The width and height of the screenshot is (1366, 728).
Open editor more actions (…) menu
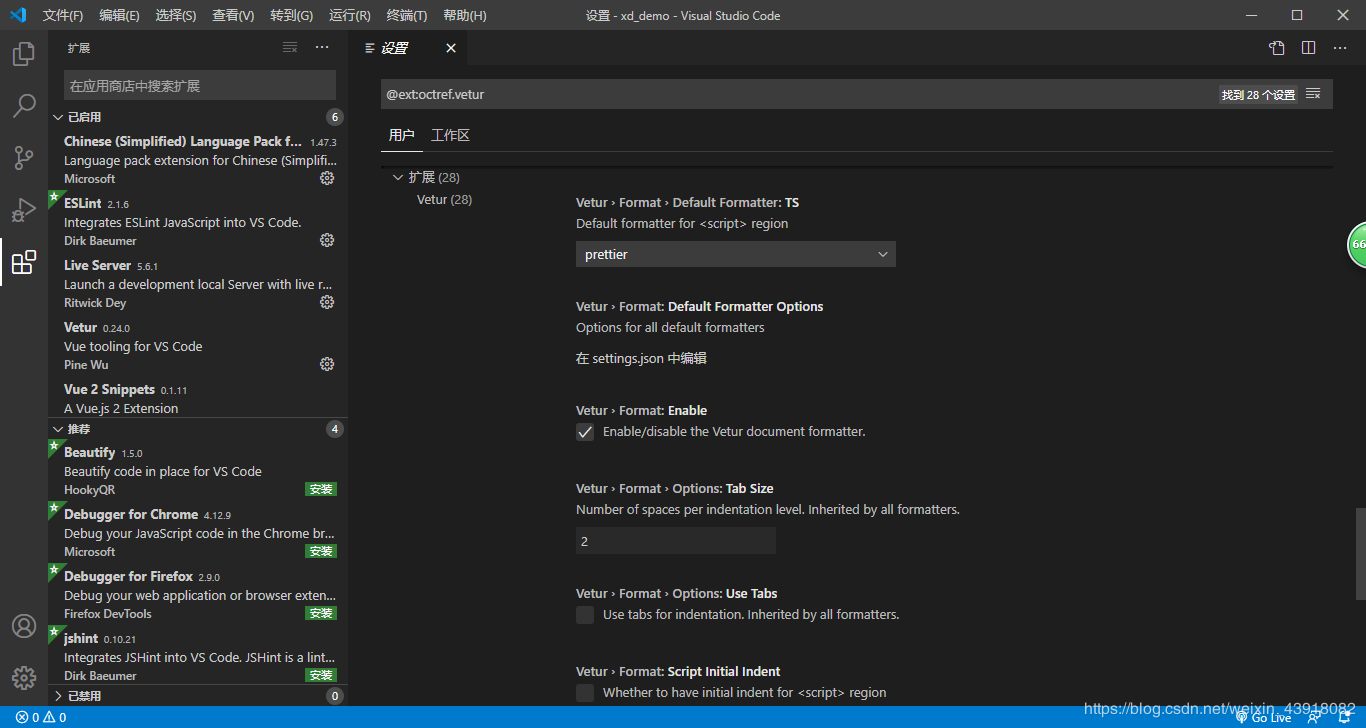pyautogui.click(x=1341, y=48)
